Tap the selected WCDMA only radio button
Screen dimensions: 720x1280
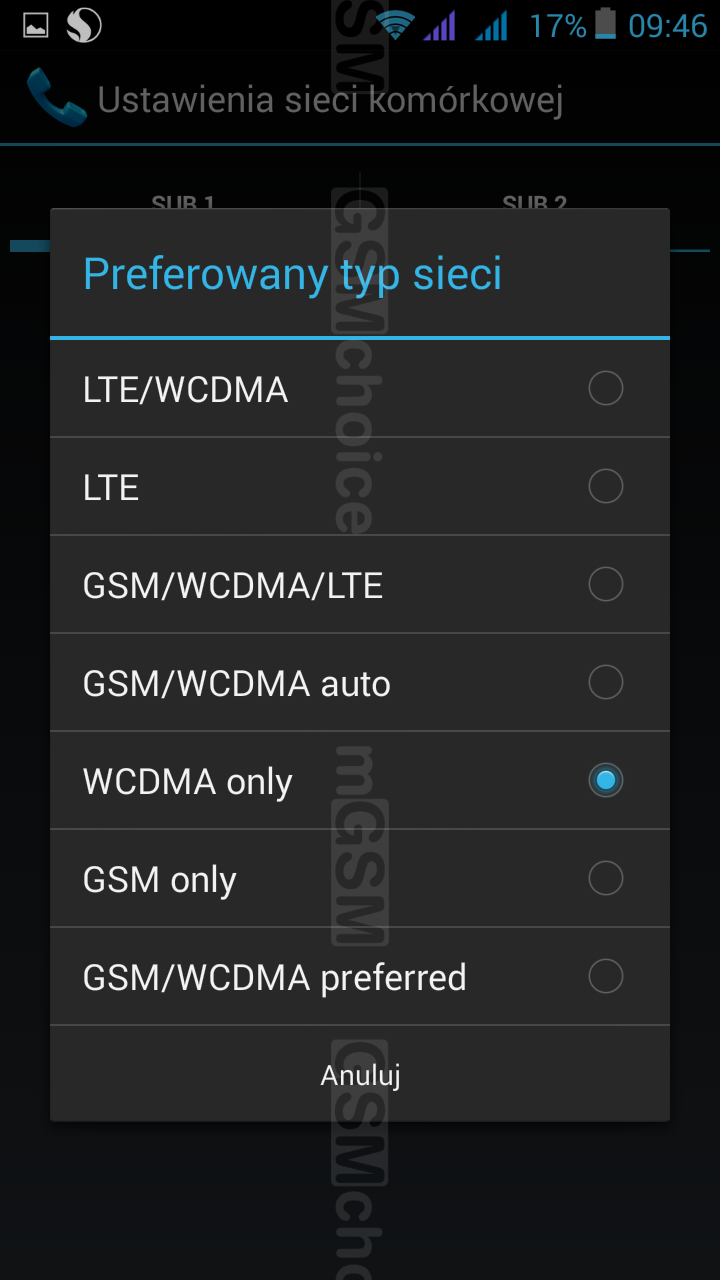[x=606, y=780]
